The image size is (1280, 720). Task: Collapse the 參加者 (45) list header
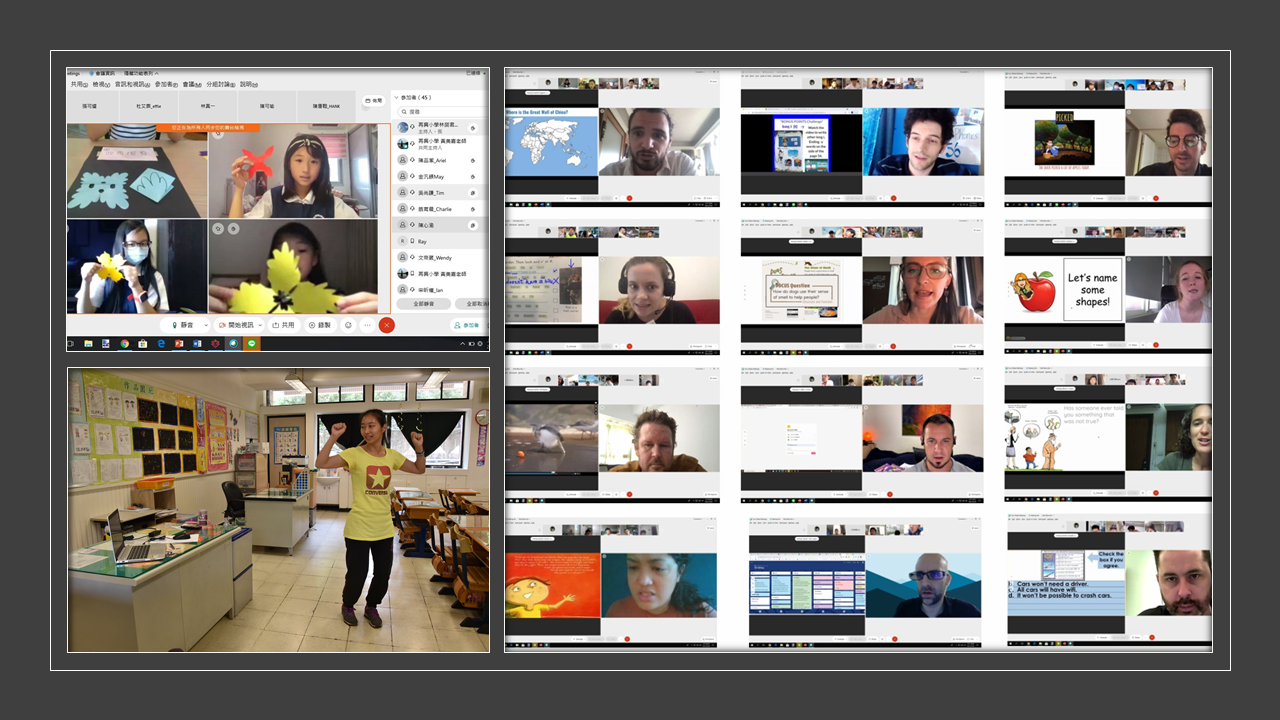point(396,98)
